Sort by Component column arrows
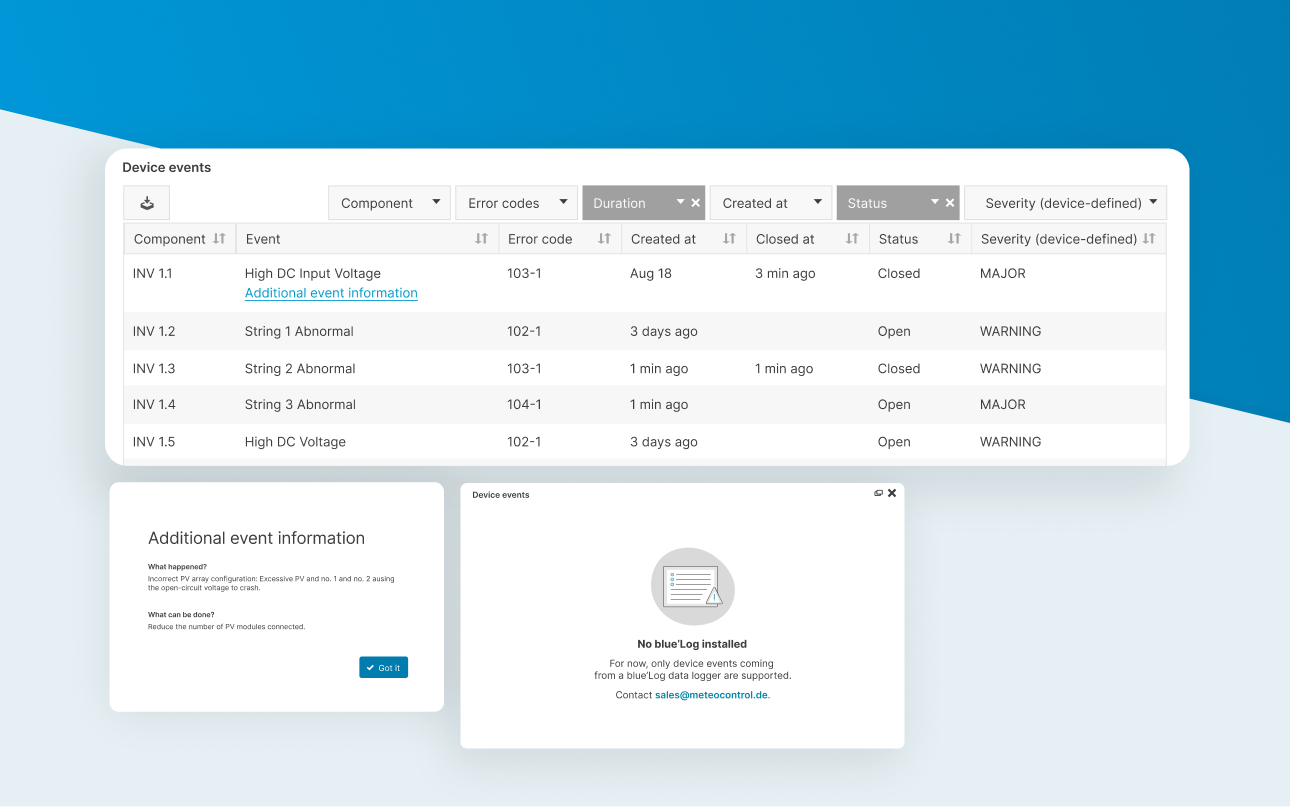Viewport: 1290px width, 807px height. 220,239
